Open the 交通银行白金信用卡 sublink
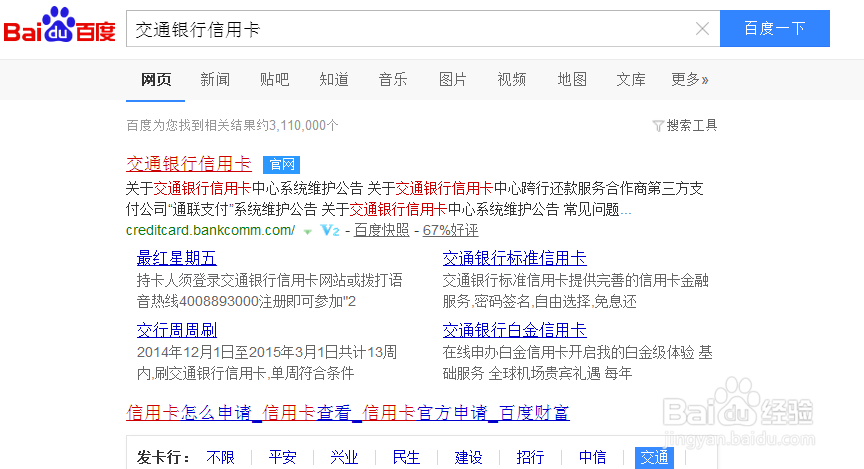Image resolution: width=864 pixels, height=469 pixels. (x=514, y=330)
